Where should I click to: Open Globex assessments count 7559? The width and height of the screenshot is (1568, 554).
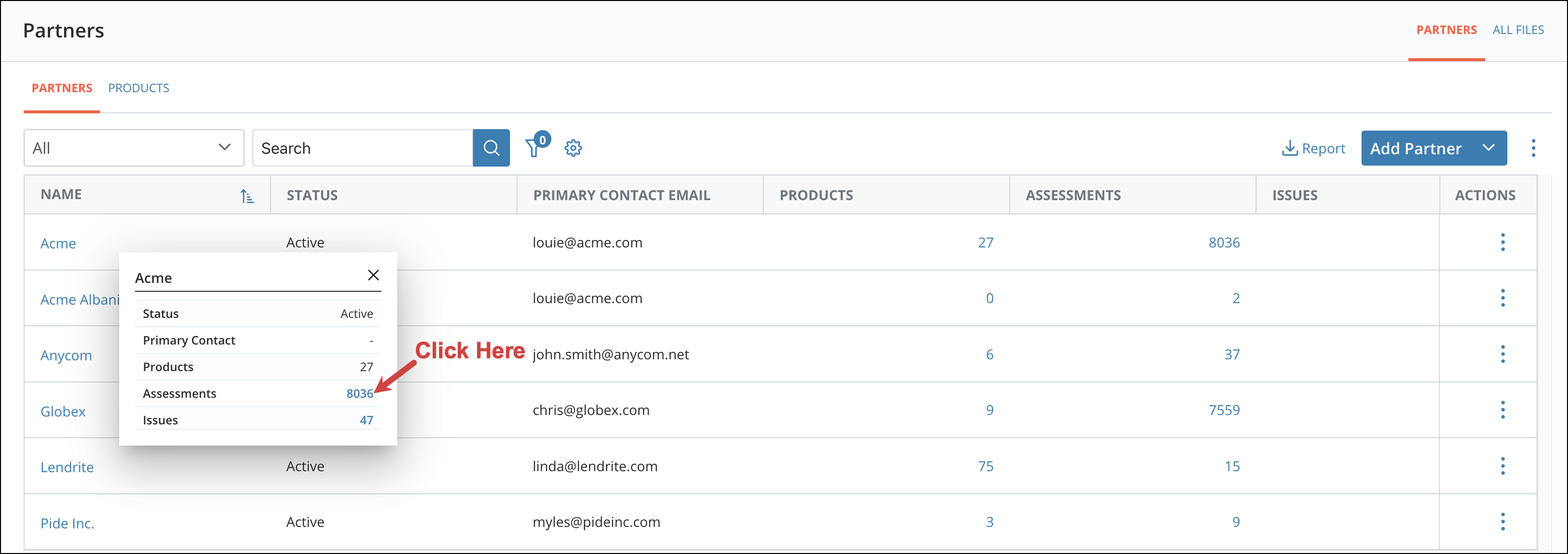click(1224, 411)
